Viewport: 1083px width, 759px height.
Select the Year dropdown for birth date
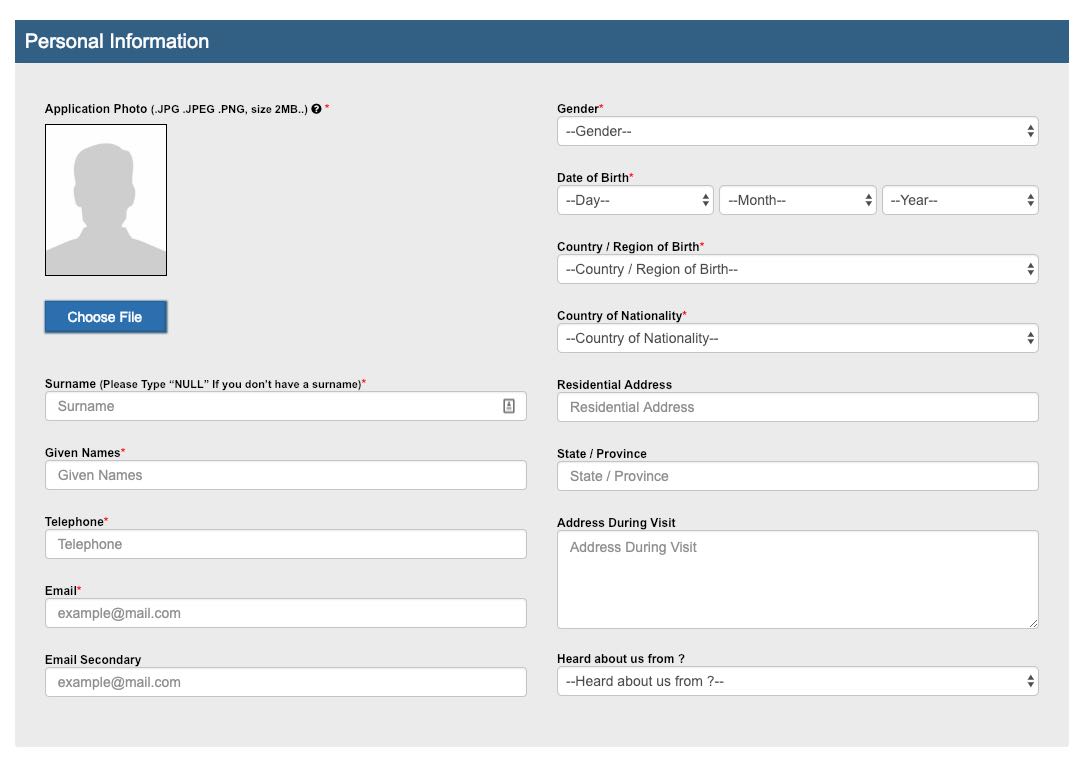pyautogui.click(x=959, y=200)
